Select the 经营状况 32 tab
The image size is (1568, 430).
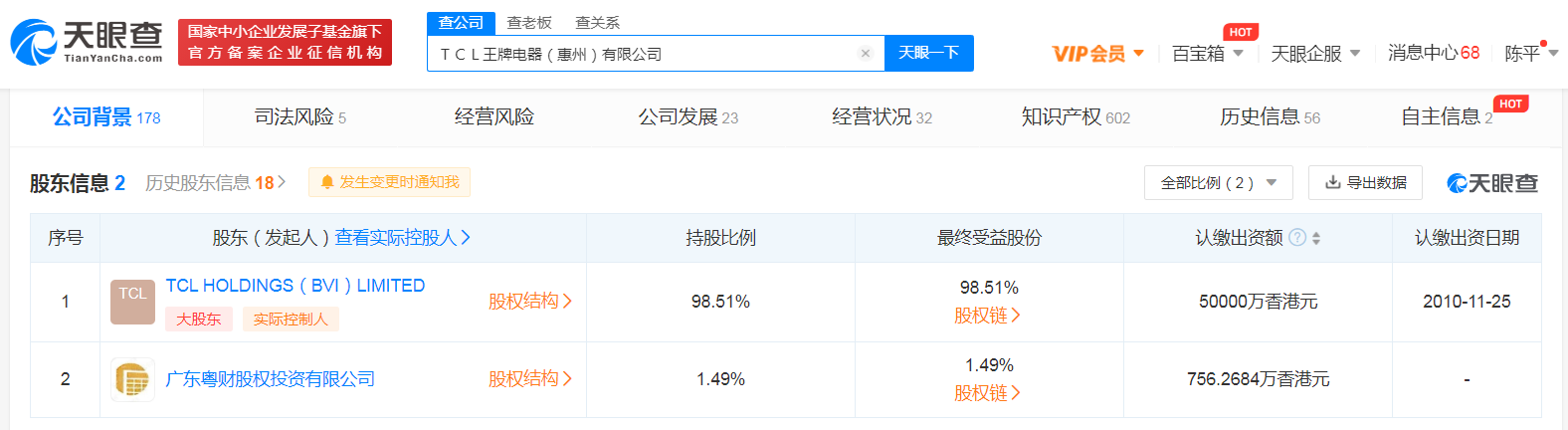coord(882,117)
